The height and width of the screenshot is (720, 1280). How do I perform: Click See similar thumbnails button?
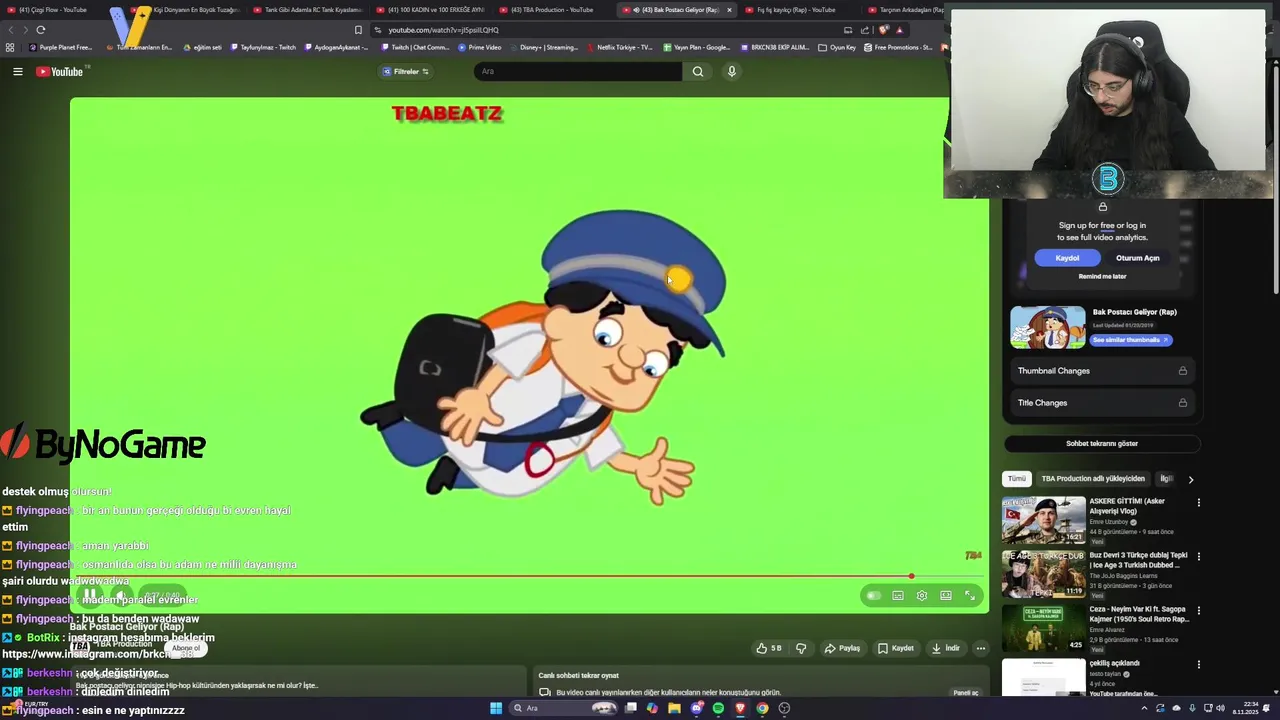(x=1130, y=340)
